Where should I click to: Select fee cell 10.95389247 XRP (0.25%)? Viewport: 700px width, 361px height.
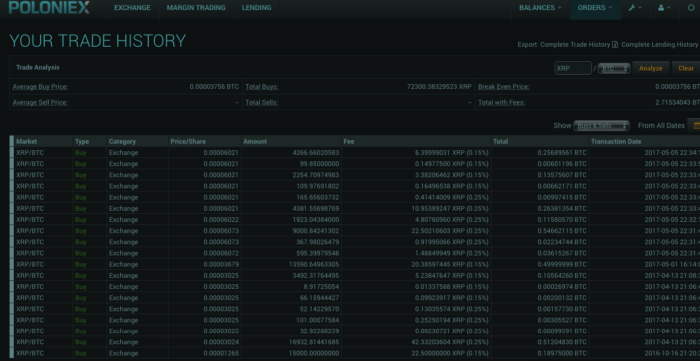coord(450,208)
